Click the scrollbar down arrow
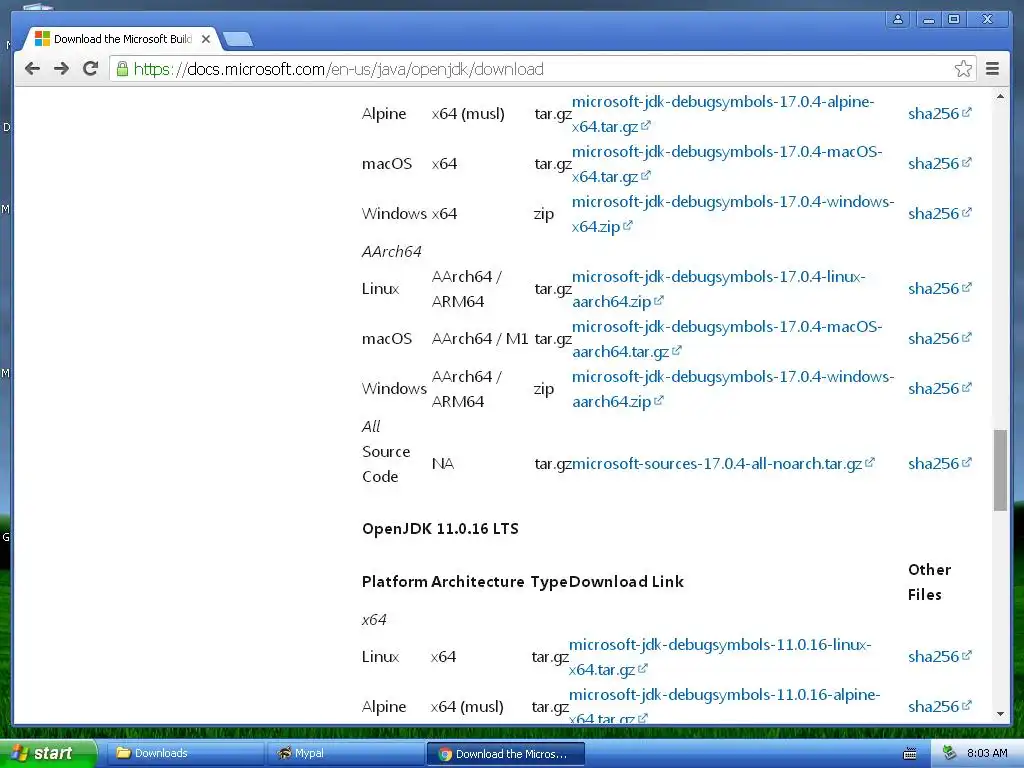The image size is (1024, 768). coord(1000,714)
